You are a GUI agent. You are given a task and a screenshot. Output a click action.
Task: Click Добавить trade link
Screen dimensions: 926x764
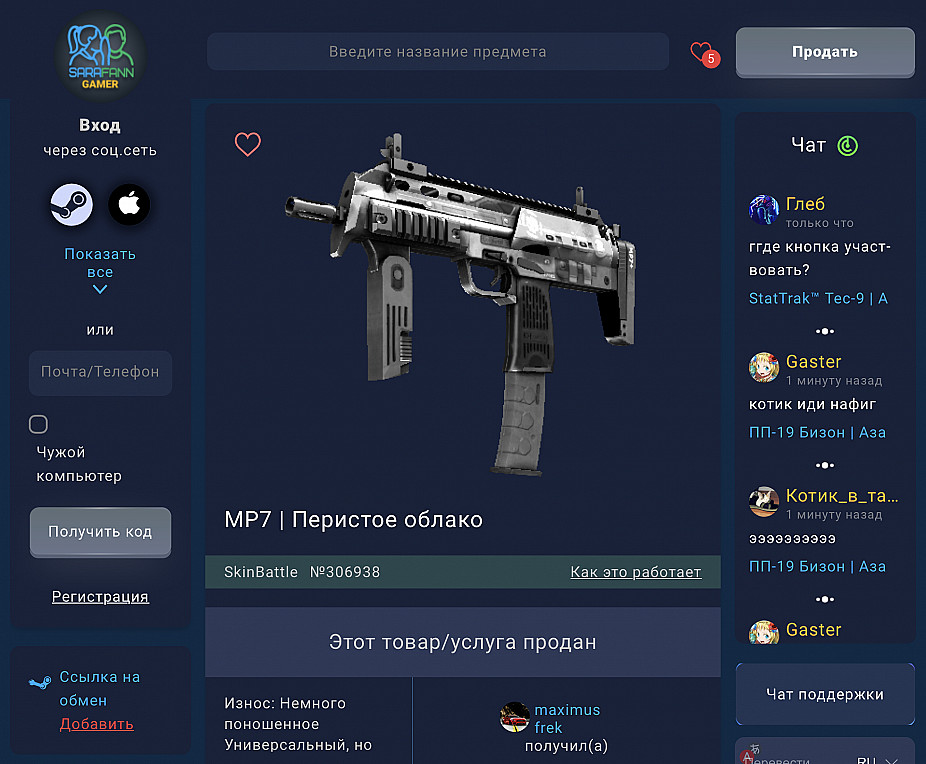96,724
